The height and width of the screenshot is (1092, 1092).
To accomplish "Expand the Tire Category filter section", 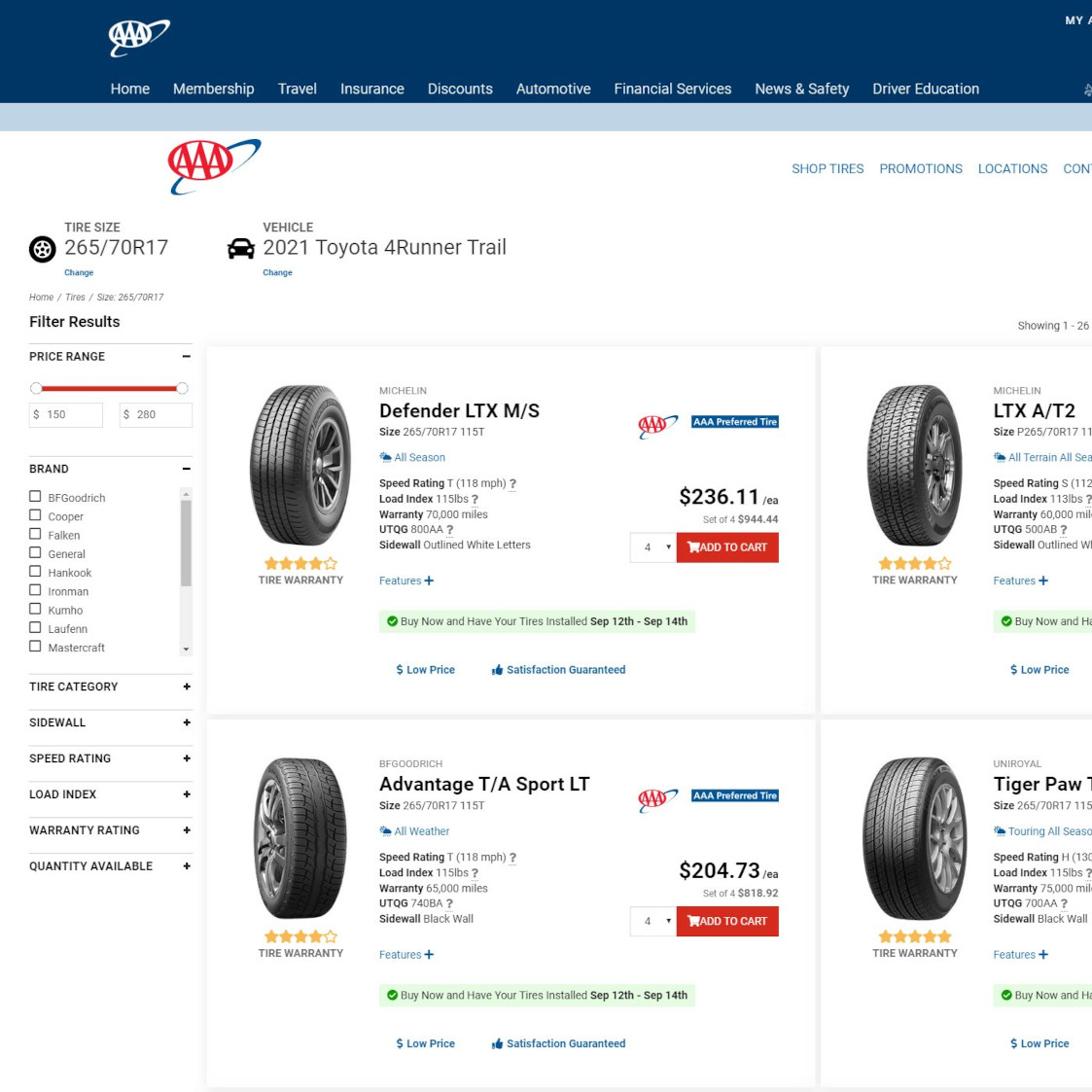I will pyautogui.click(x=186, y=687).
